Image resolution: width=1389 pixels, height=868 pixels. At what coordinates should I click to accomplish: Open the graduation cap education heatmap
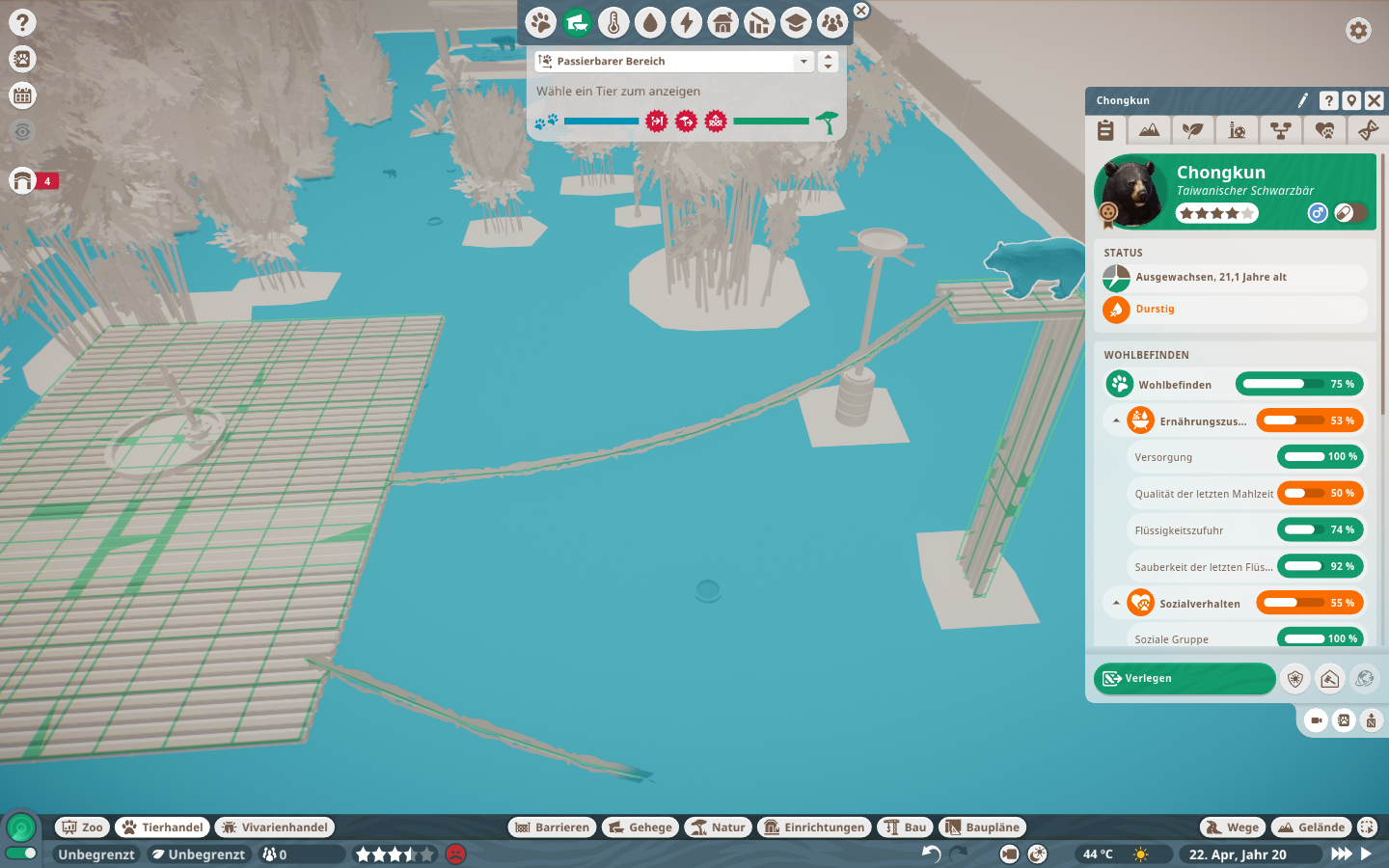coord(796,22)
